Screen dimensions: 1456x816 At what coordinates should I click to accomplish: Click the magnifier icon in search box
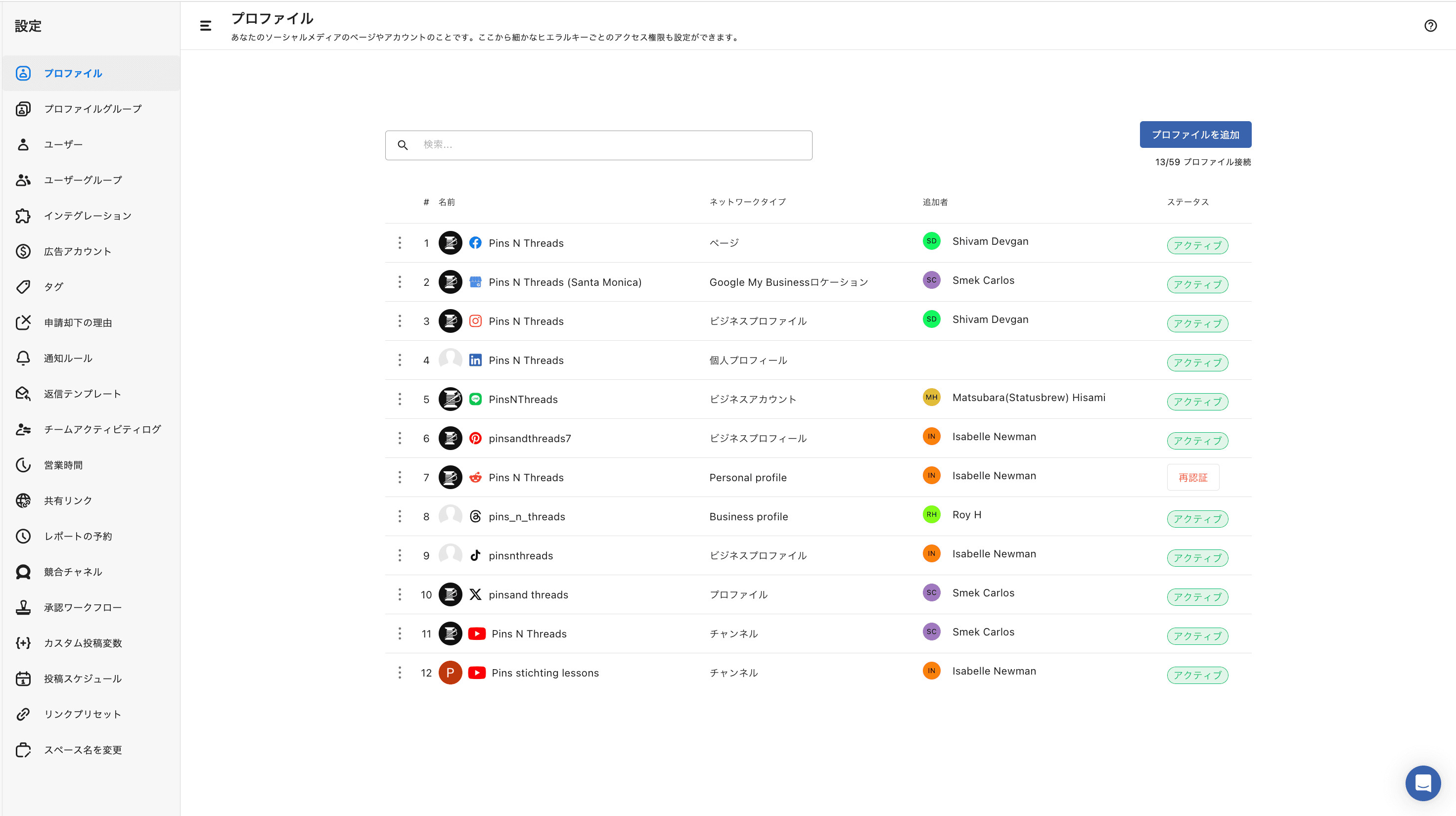[403, 145]
